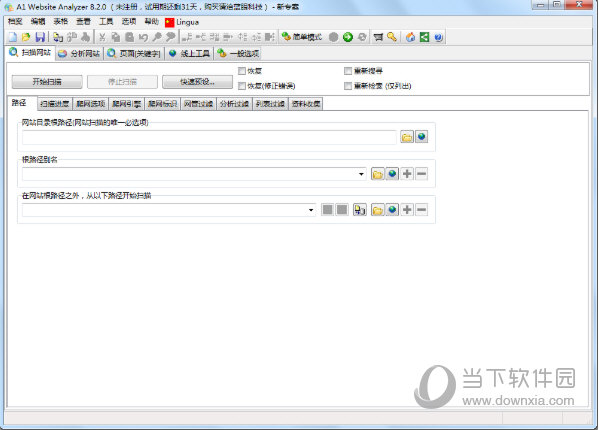
Task: Click the copy-list icon in 从以下路径开始扫描 row
Action: (359, 210)
